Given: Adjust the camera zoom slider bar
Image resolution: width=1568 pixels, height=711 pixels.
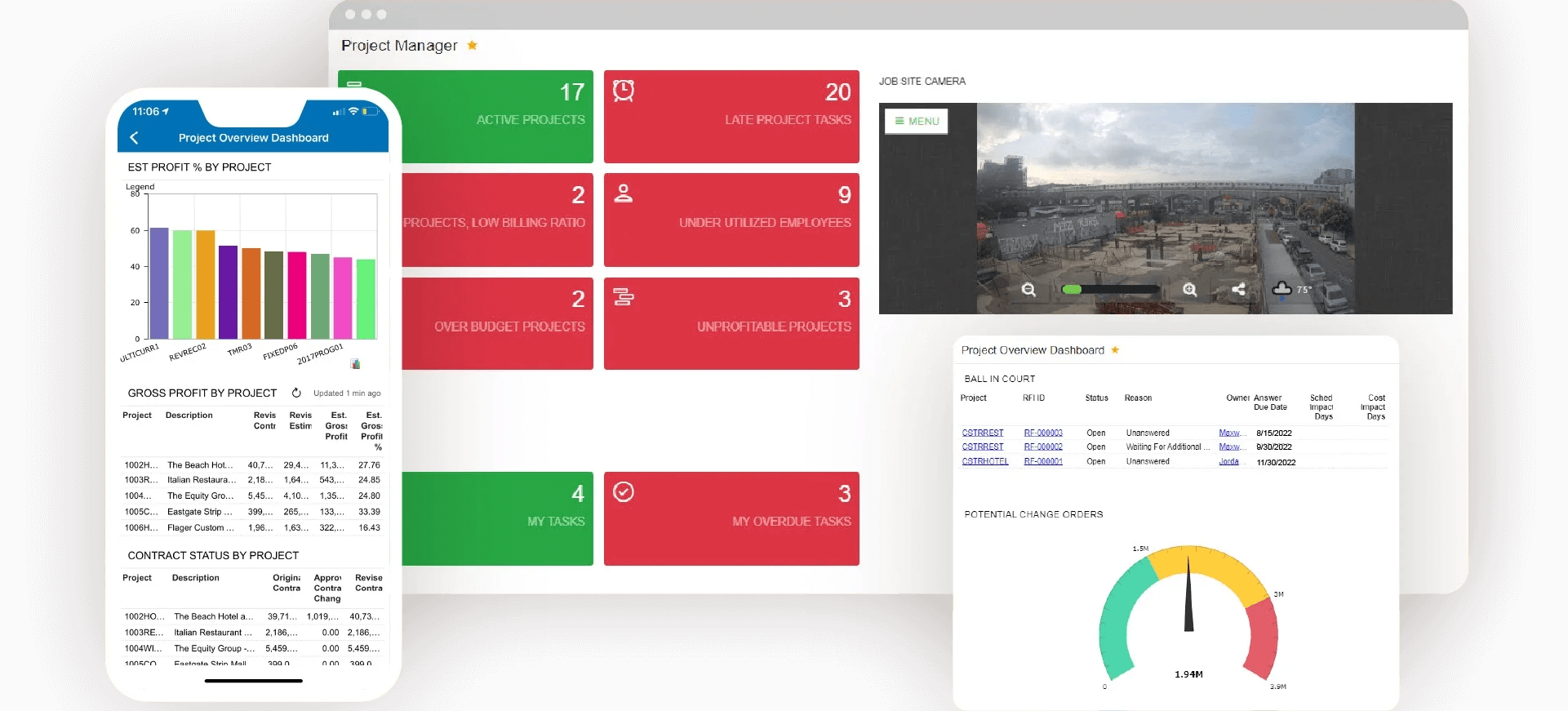Looking at the screenshot, I should coord(1109,290).
